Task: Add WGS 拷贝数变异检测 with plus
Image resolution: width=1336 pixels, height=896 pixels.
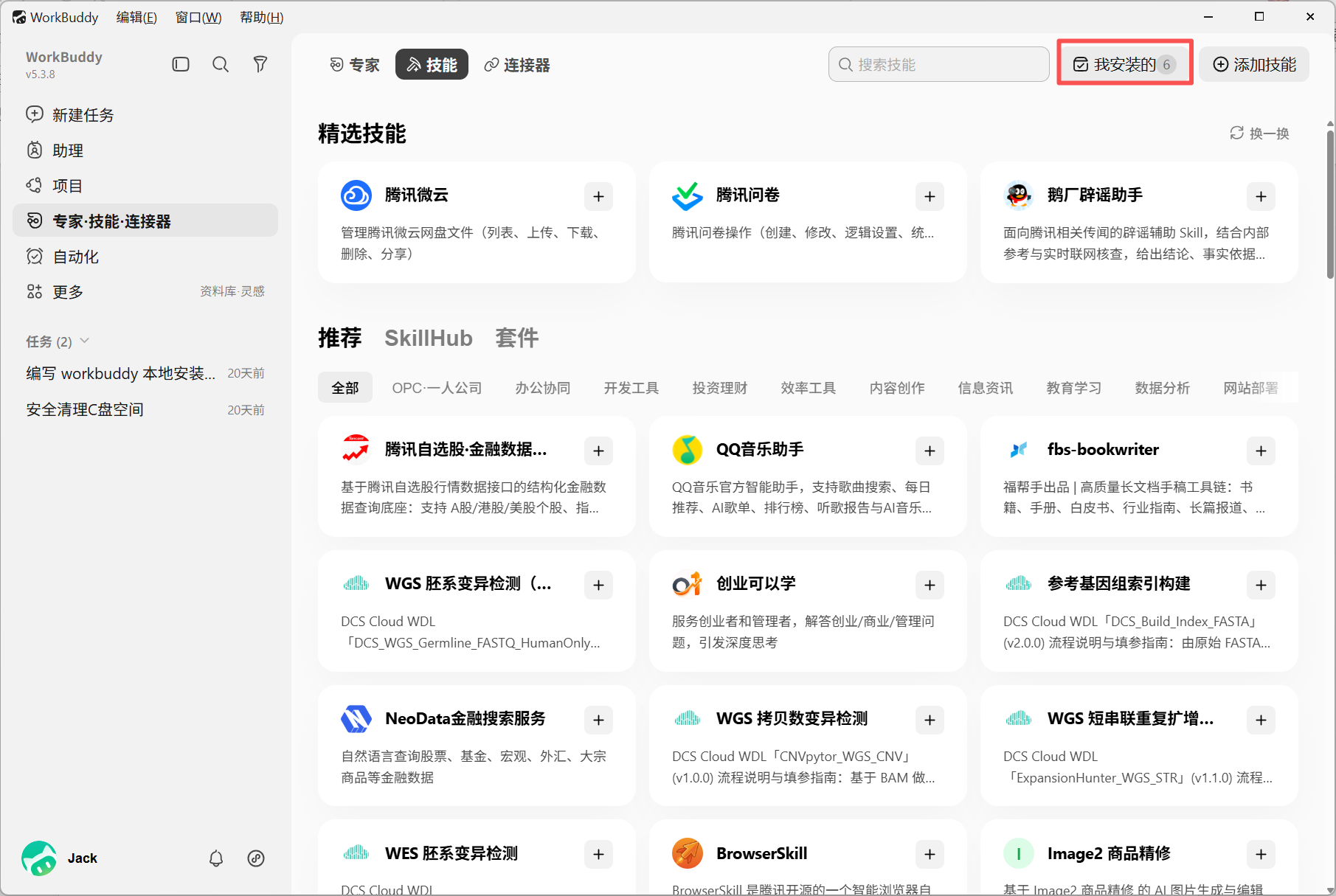Action: (x=930, y=720)
